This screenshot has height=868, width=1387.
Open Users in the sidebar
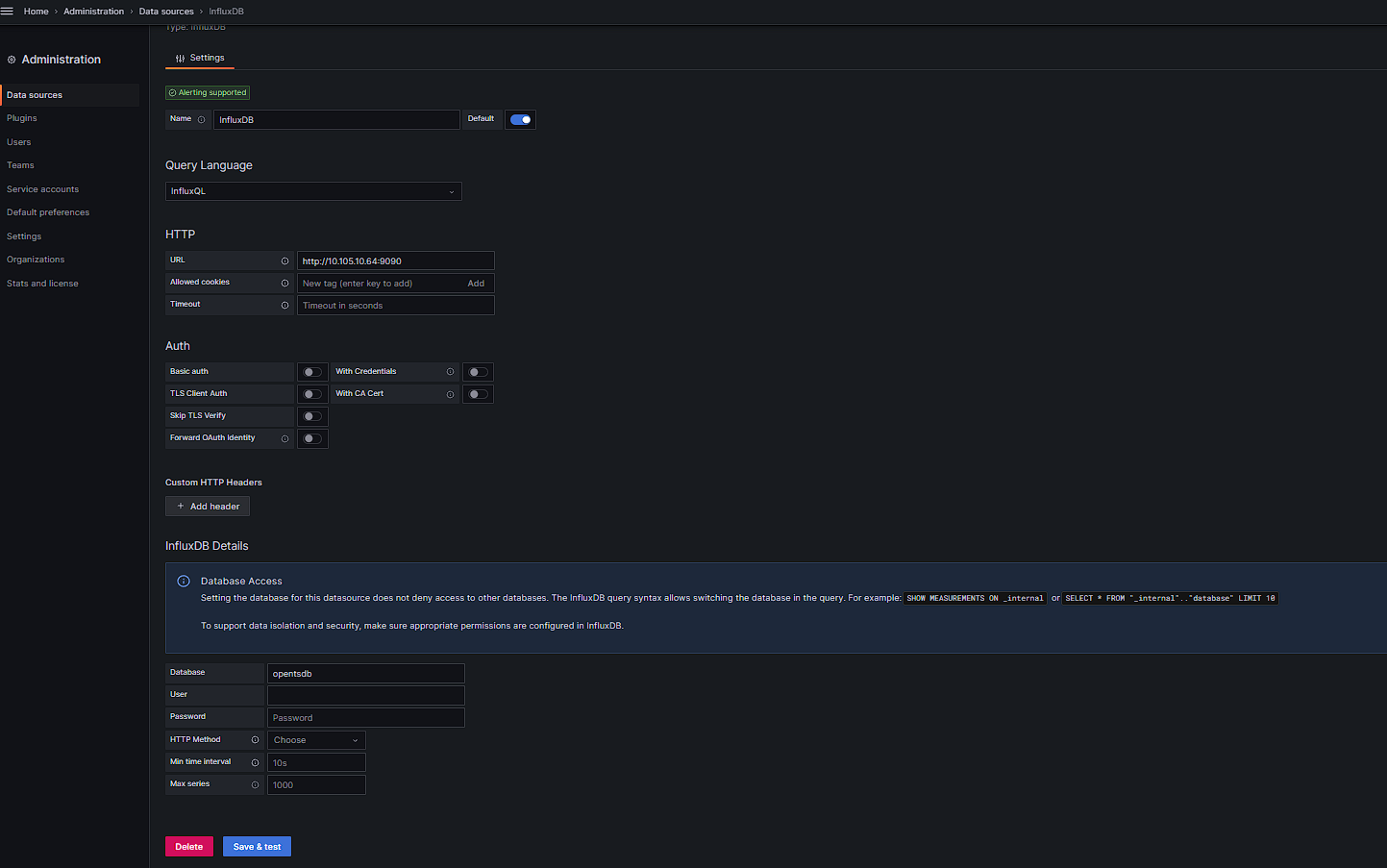tap(19, 142)
